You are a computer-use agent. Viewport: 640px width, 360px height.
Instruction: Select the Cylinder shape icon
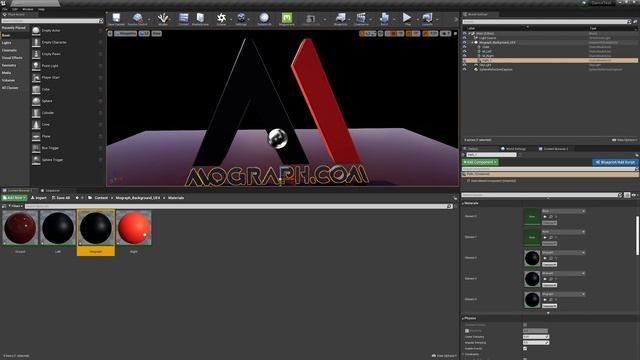pos(36,113)
